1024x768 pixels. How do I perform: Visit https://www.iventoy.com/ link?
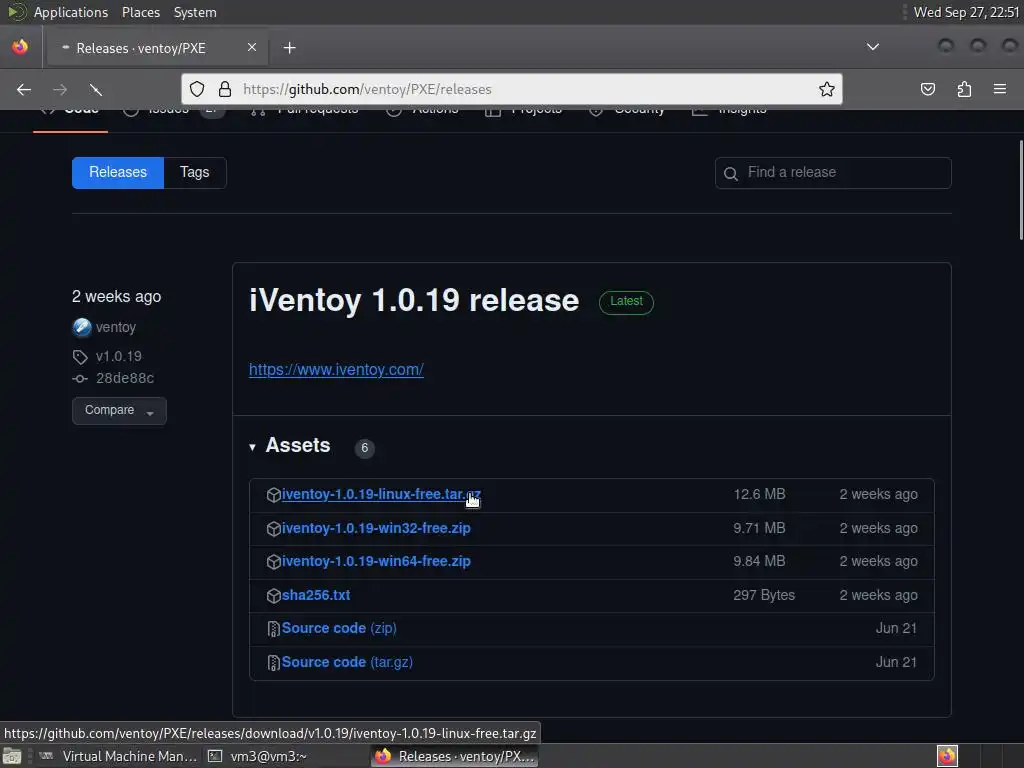click(336, 370)
